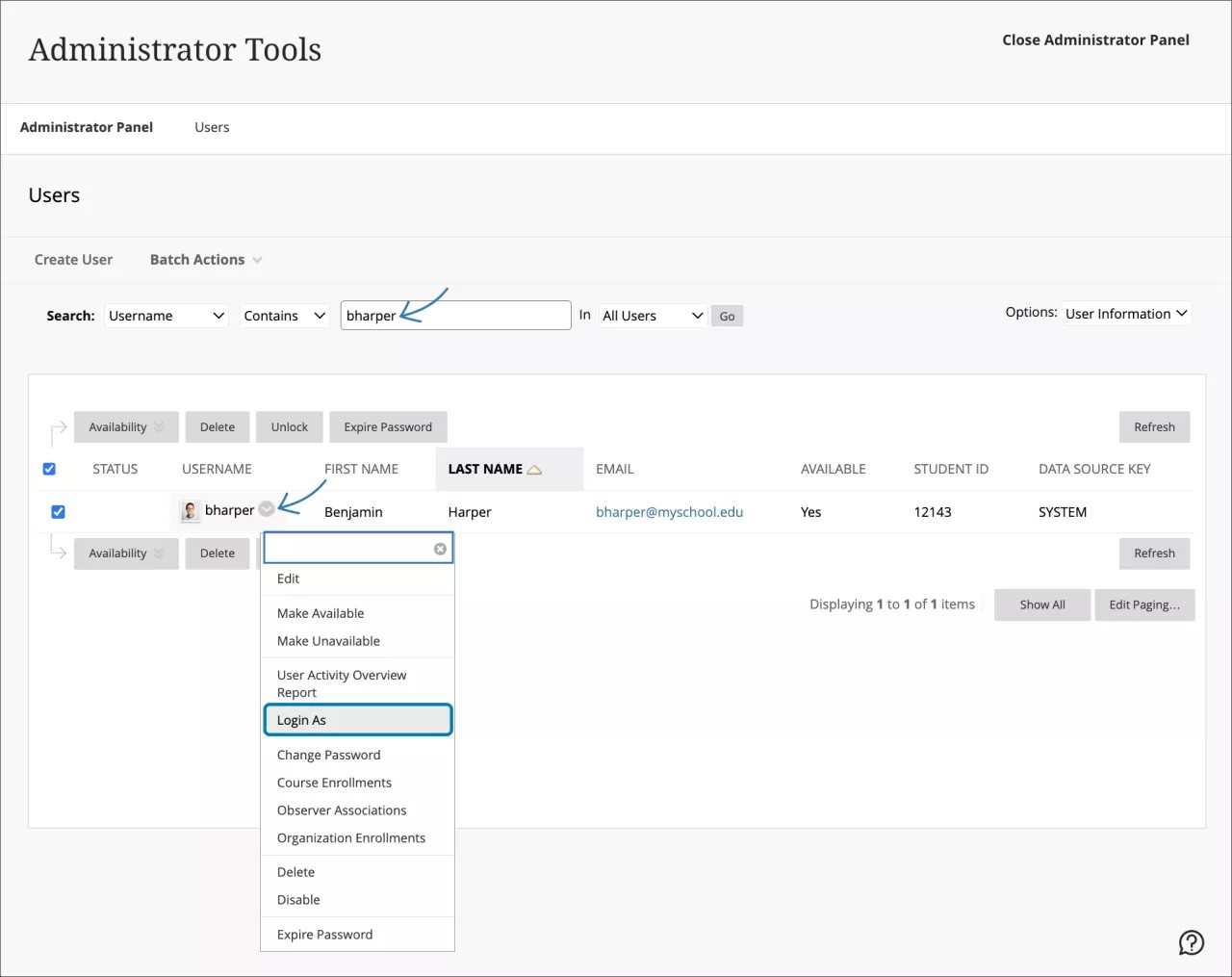Check the select-all checkbox in the header row

pyautogui.click(x=49, y=469)
